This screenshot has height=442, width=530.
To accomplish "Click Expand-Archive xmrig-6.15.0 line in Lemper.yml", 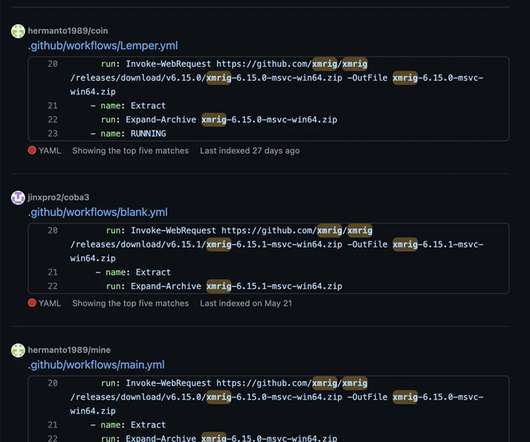I will (x=219, y=120).
